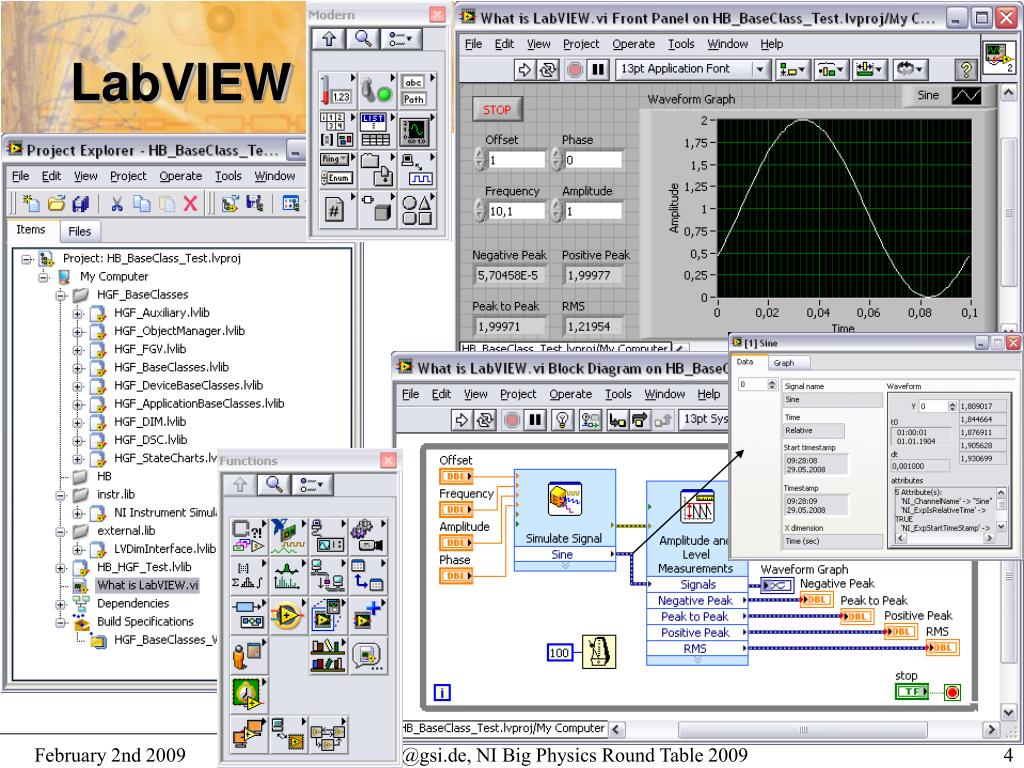
Task: Open Help menu in Front Panel window
Action: [x=771, y=44]
